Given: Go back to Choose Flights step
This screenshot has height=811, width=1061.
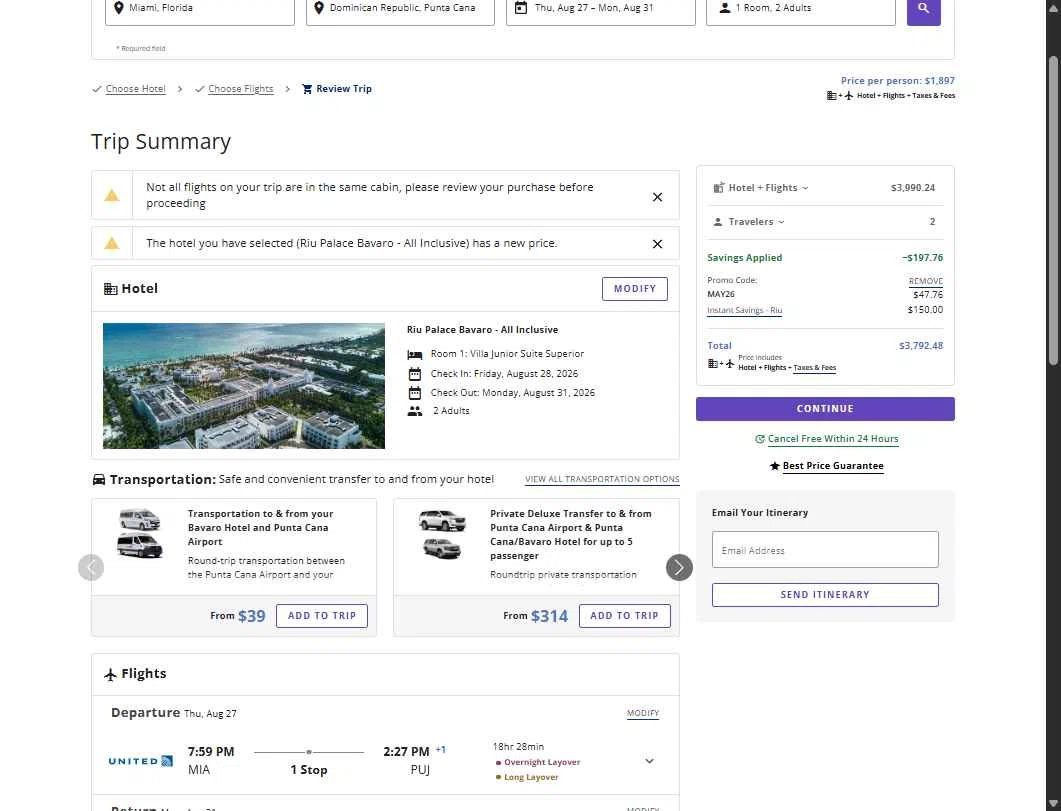Looking at the screenshot, I should point(241,89).
